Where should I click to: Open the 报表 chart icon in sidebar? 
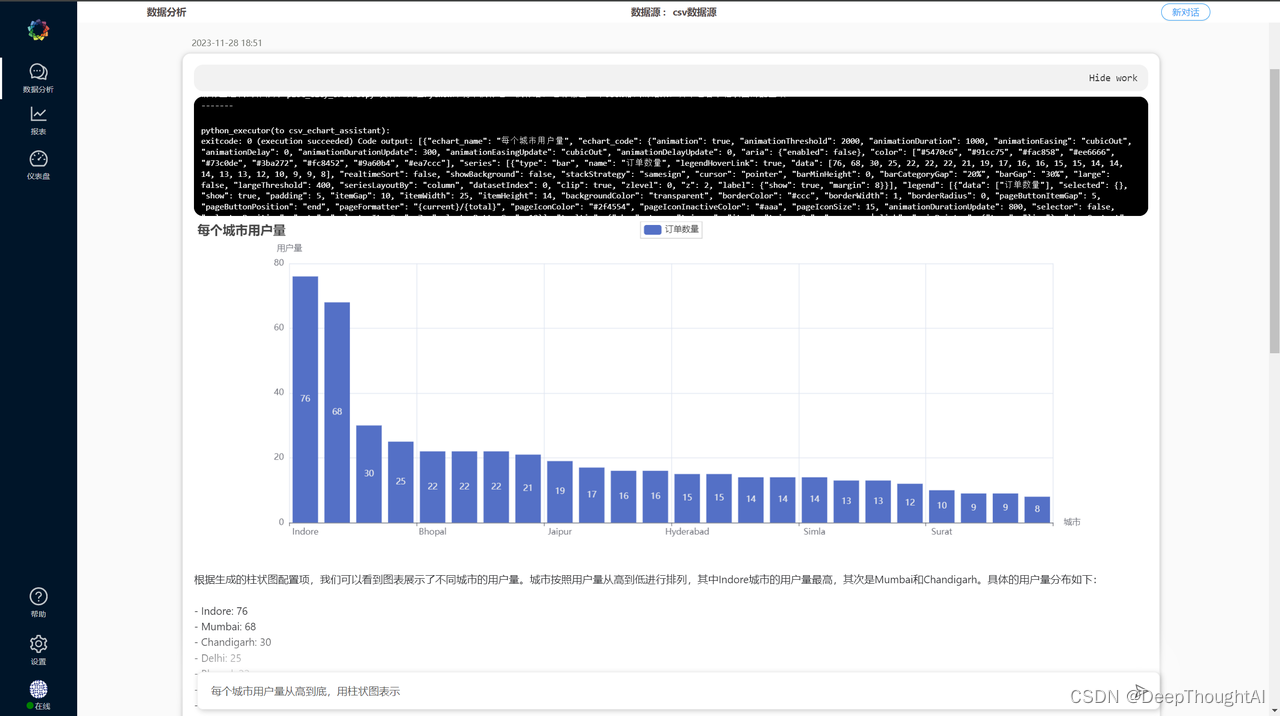(x=38, y=114)
